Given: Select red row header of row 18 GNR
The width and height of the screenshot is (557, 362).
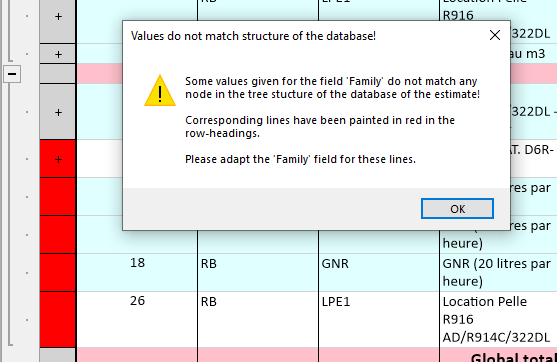Looking at the screenshot, I should (58, 272).
